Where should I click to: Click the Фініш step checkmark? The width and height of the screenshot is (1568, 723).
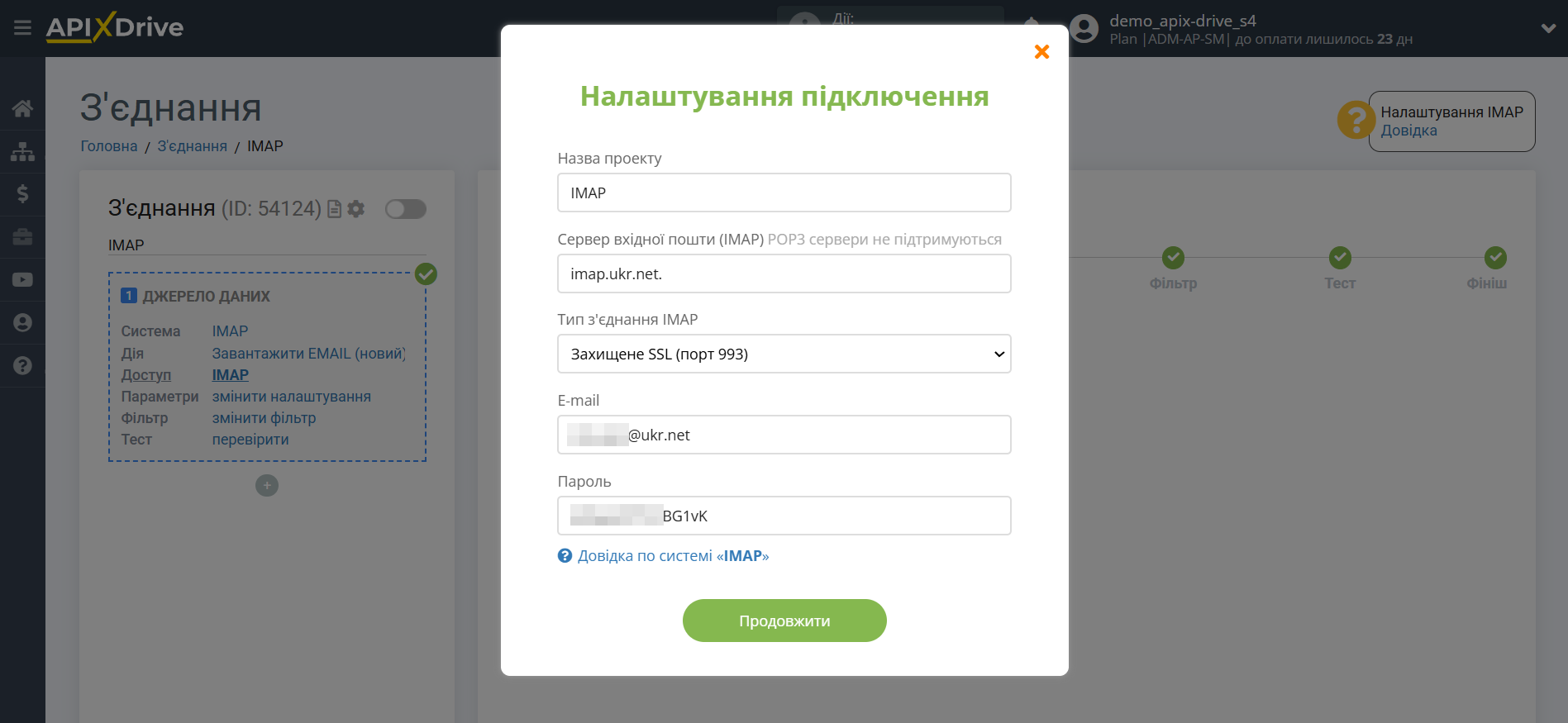[1494, 258]
